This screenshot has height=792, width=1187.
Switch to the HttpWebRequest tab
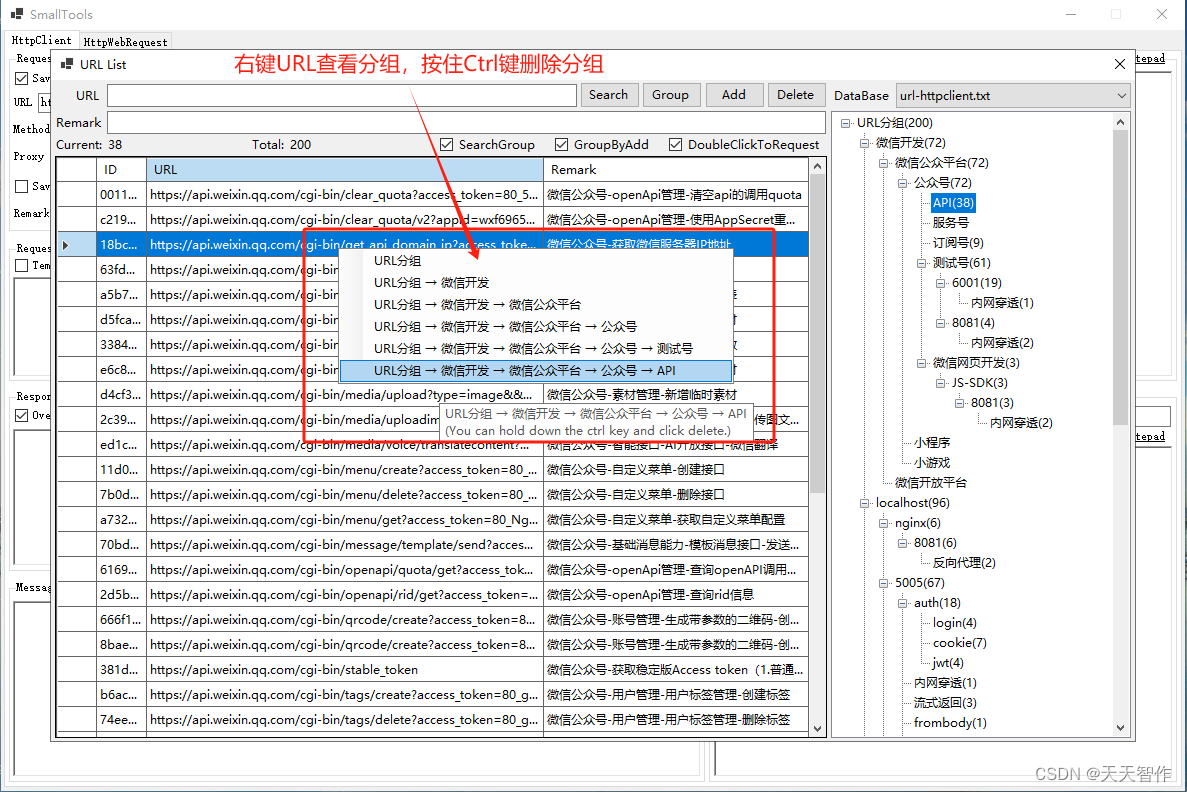[124, 41]
